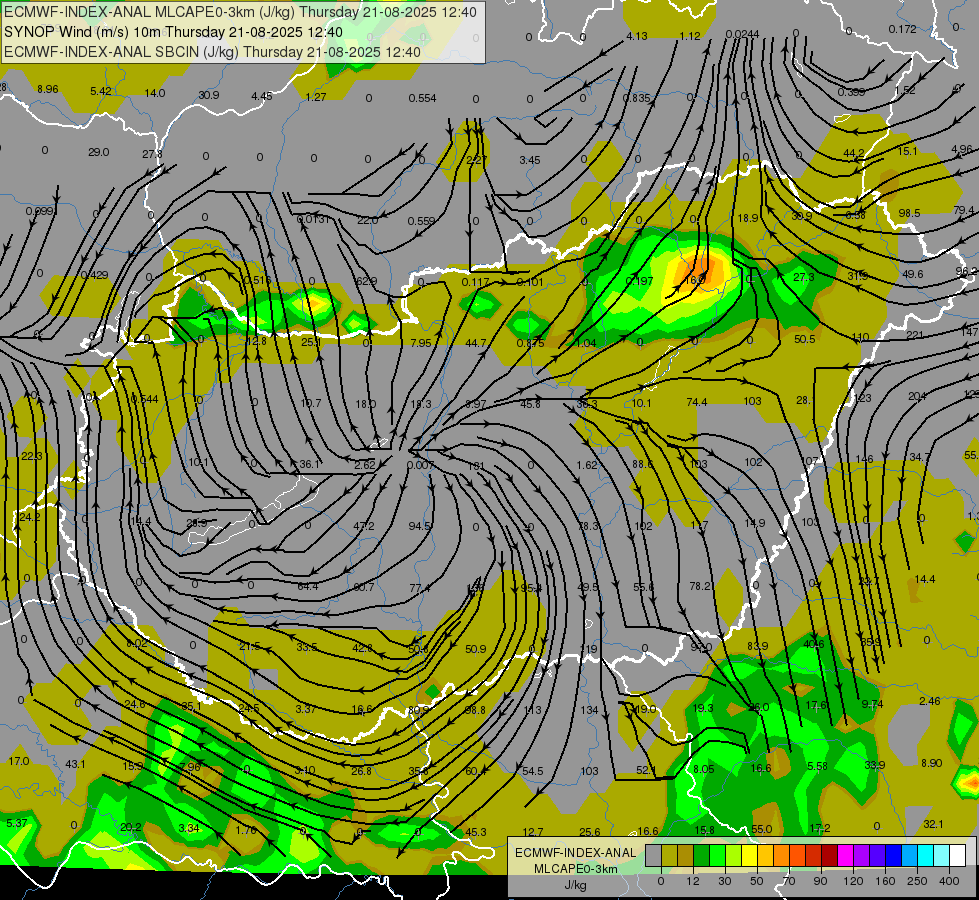This screenshot has width=979, height=900.
Task: Click the map value 0.835
Action: point(637,98)
